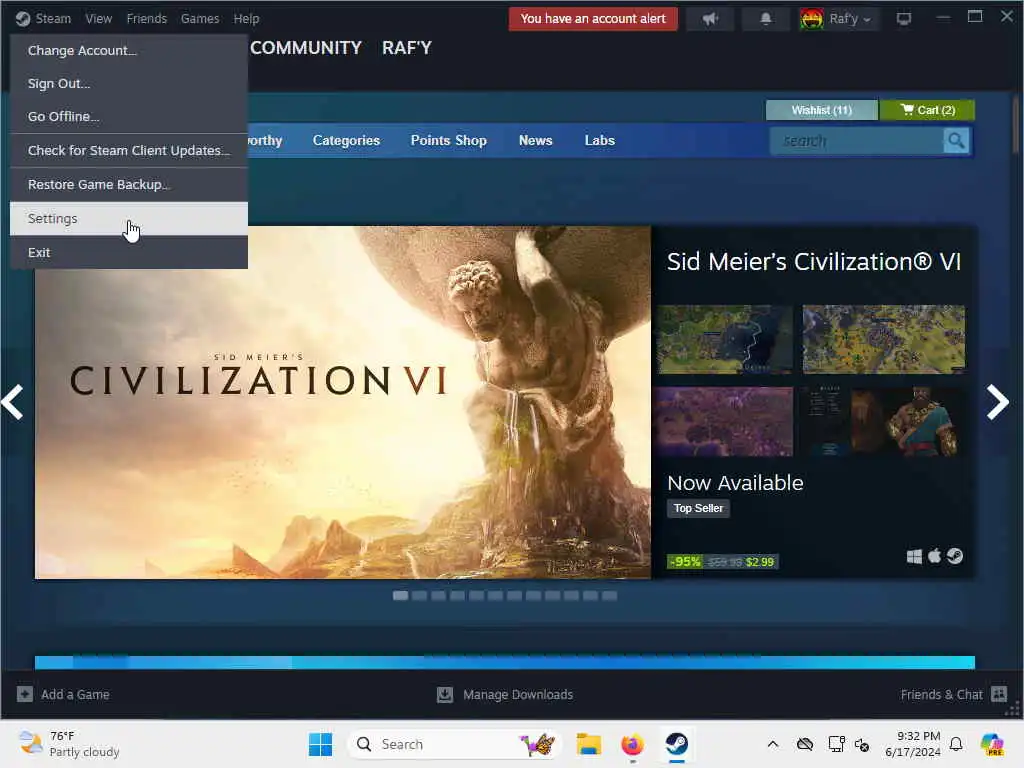This screenshot has height=768, width=1024.
Task: Click the shopping cart icon
Action: click(x=906, y=110)
